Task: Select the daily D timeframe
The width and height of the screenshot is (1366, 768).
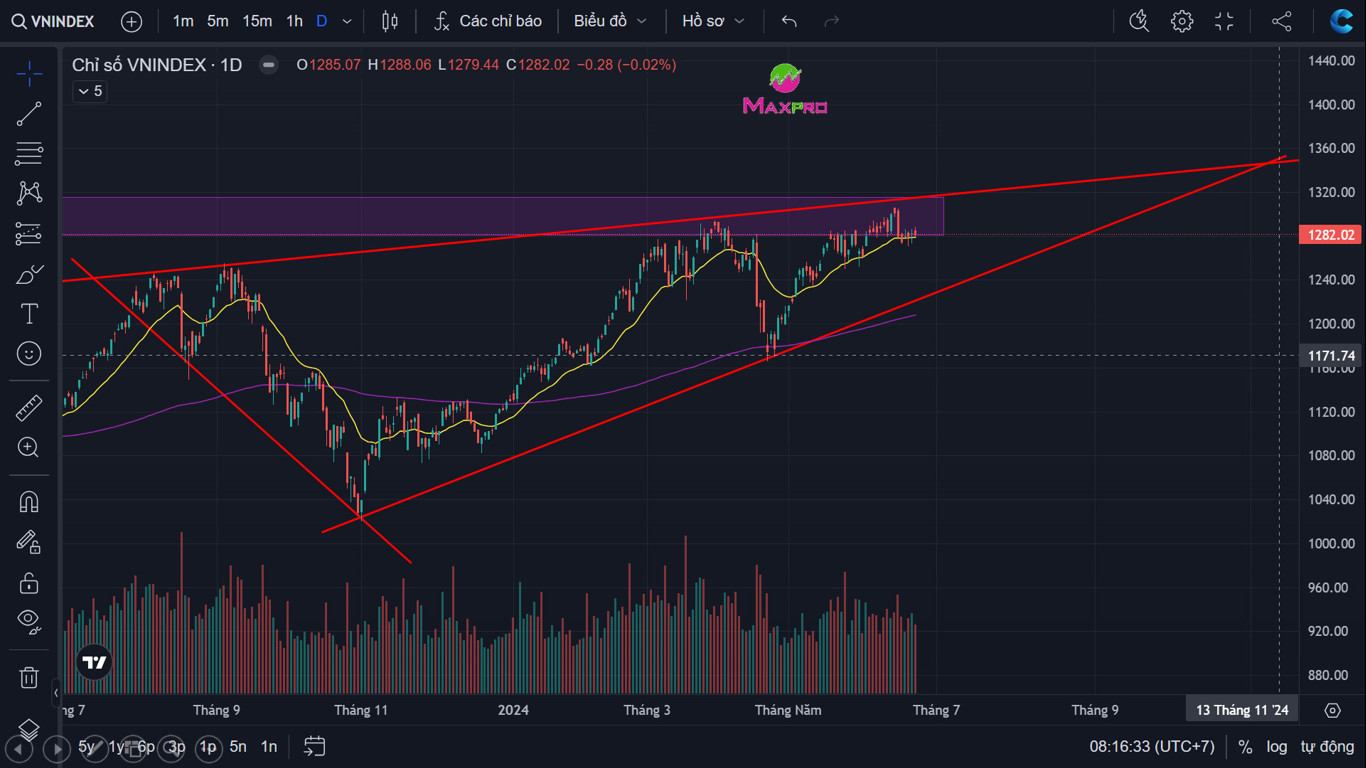Action: coord(321,21)
